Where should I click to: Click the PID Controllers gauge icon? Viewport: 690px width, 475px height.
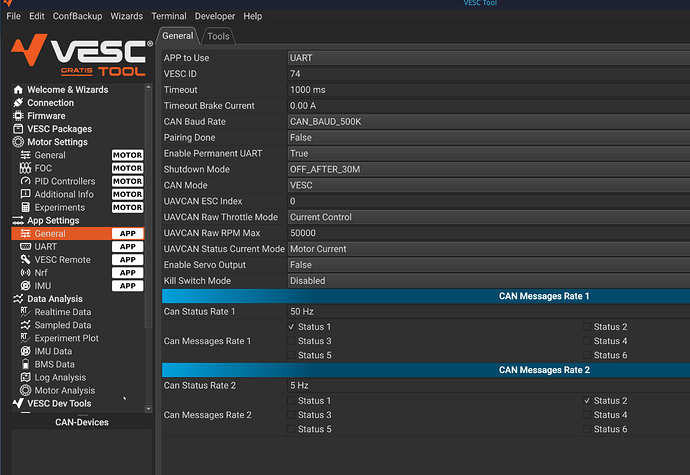pos(26,181)
